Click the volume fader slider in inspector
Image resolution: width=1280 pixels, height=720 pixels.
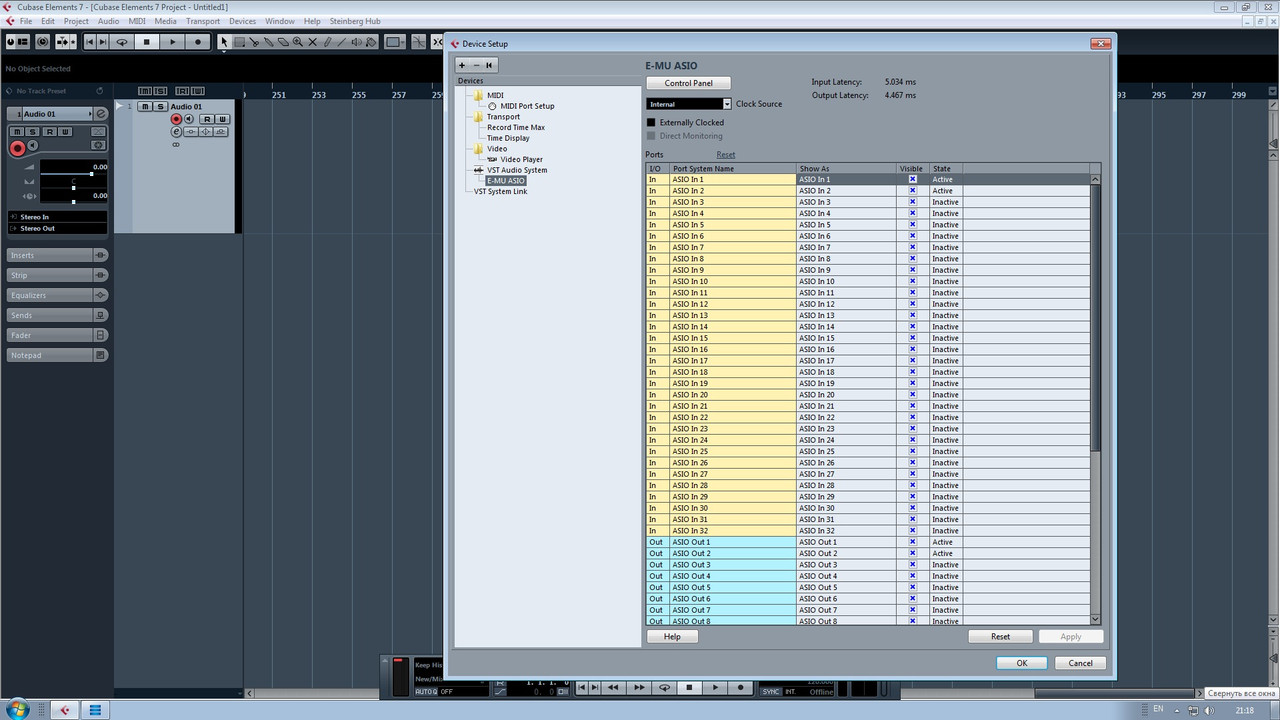point(73,174)
